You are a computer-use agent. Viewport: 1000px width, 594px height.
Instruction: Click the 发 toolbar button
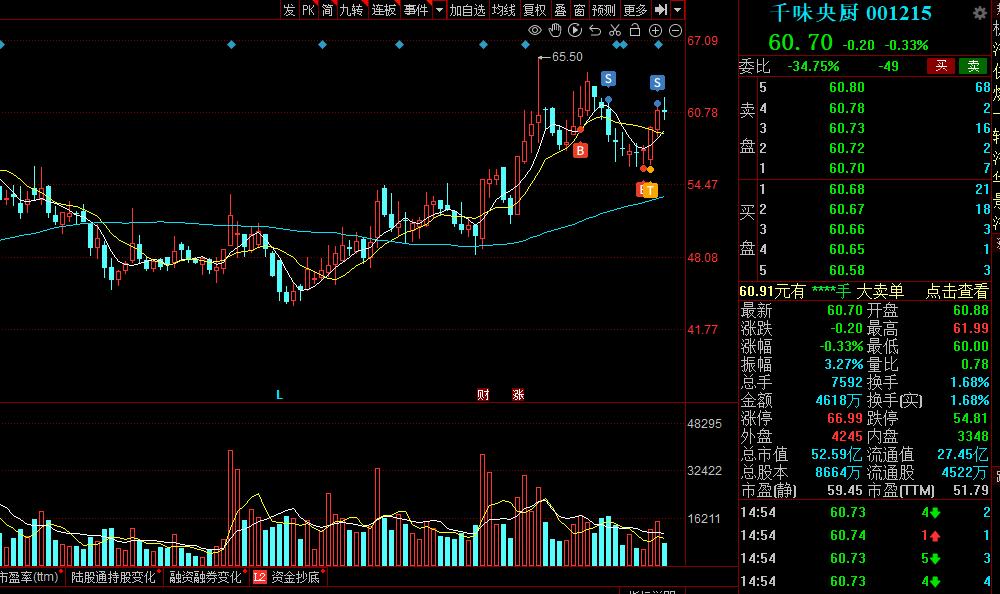(x=290, y=10)
